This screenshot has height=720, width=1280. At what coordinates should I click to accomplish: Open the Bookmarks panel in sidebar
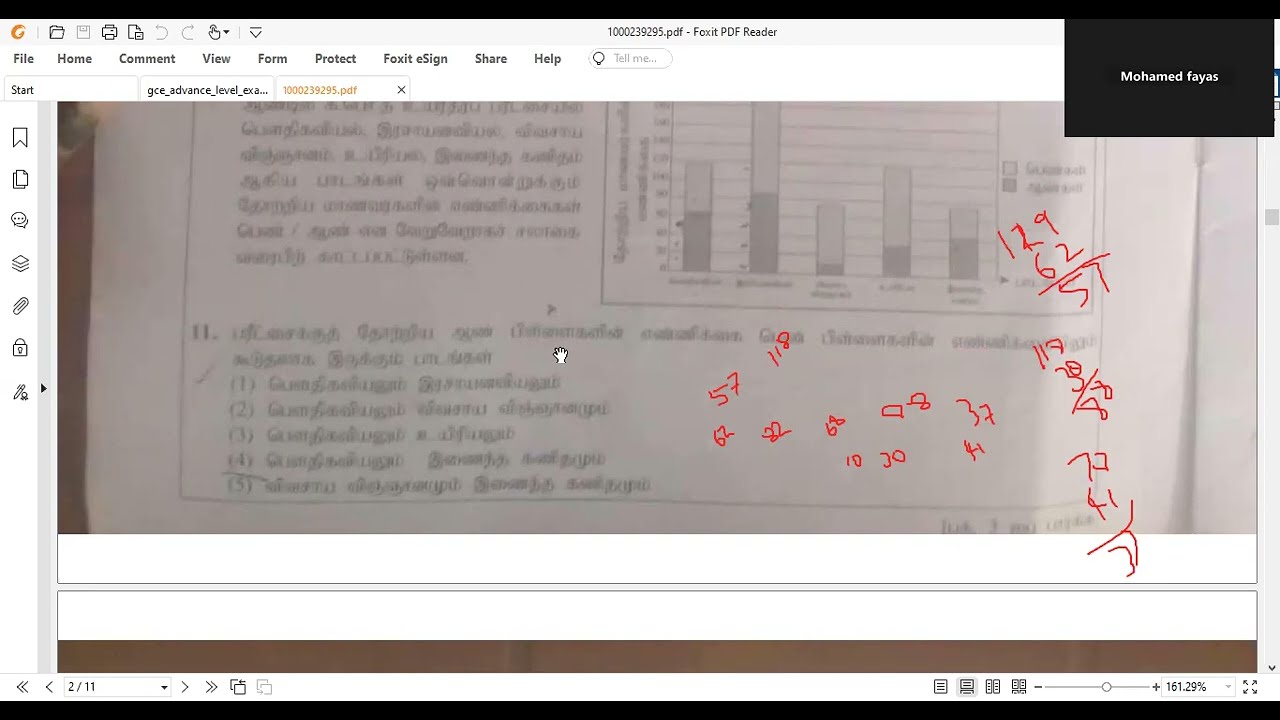[20, 138]
